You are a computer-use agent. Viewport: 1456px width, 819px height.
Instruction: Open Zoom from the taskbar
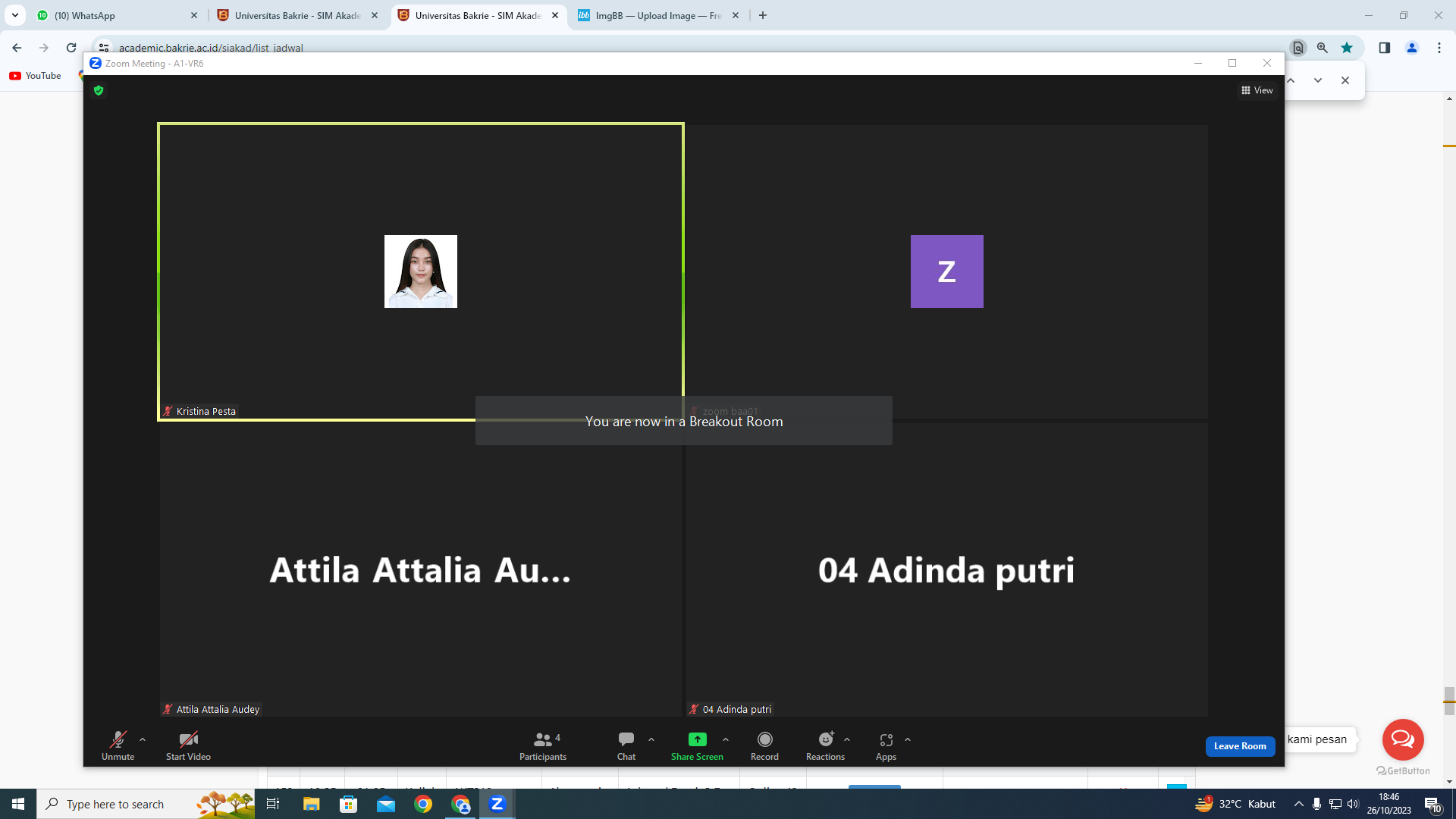point(497,804)
